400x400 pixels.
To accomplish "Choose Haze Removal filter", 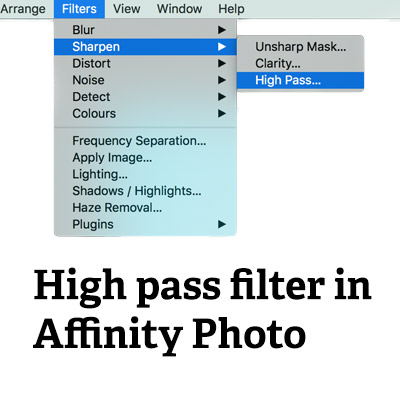I will point(145,208).
